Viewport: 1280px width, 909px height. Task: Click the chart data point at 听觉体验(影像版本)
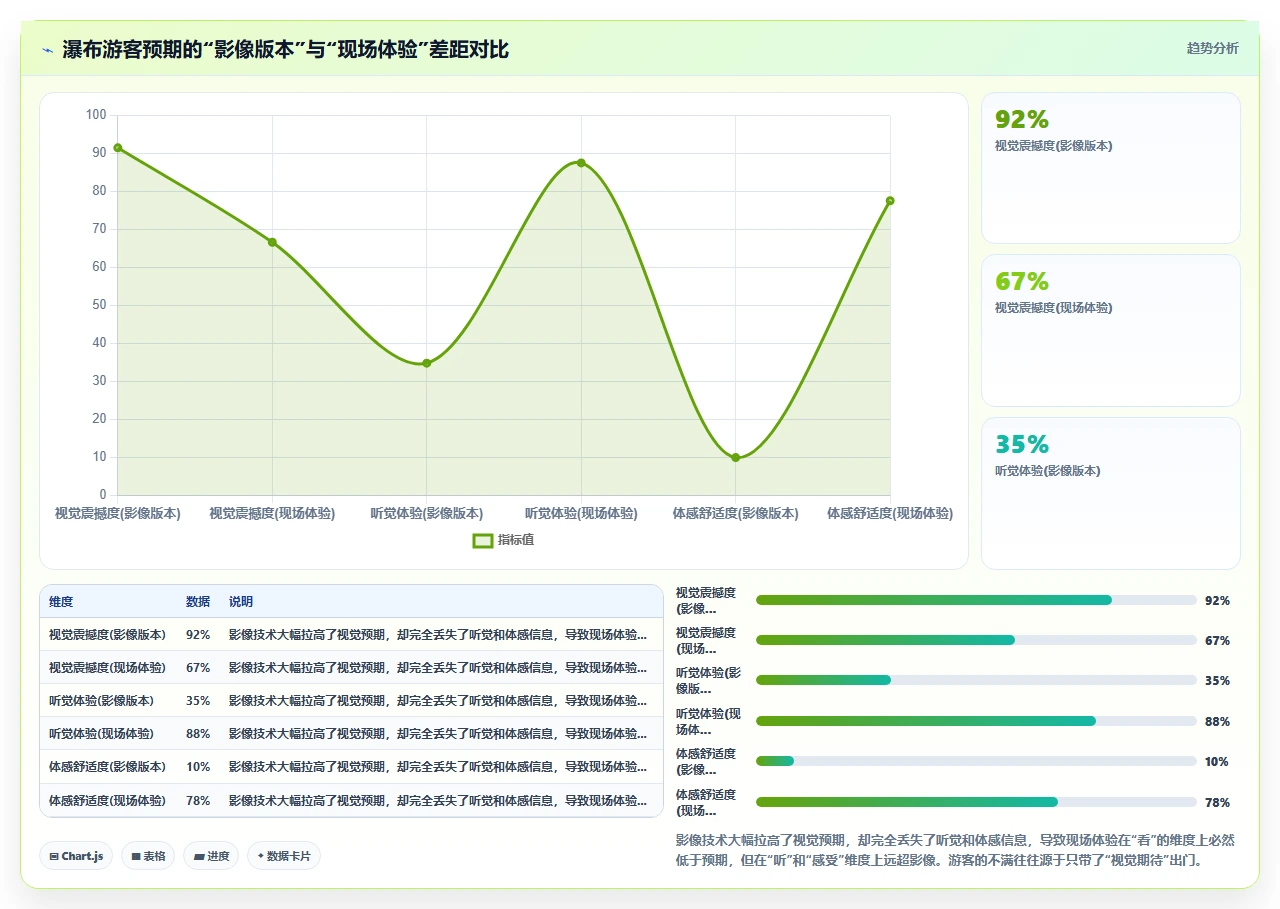tap(427, 363)
